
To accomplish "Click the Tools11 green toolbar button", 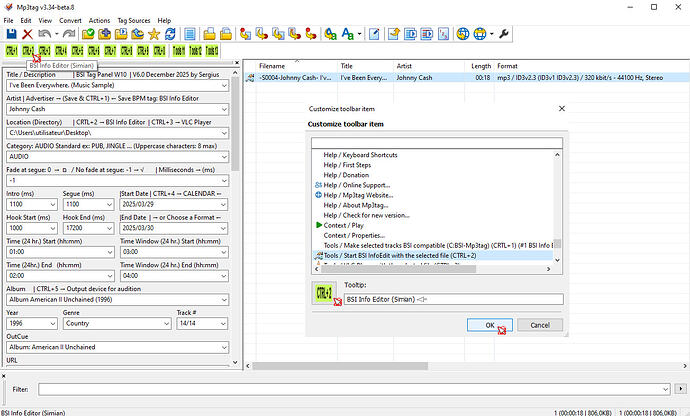I will click(x=179, y=51).
